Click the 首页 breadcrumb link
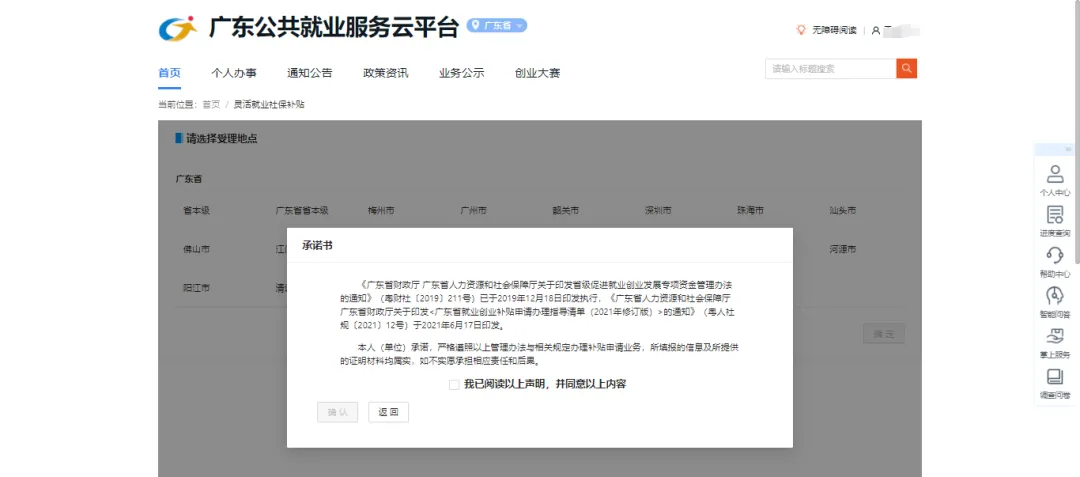 (211, 104)
